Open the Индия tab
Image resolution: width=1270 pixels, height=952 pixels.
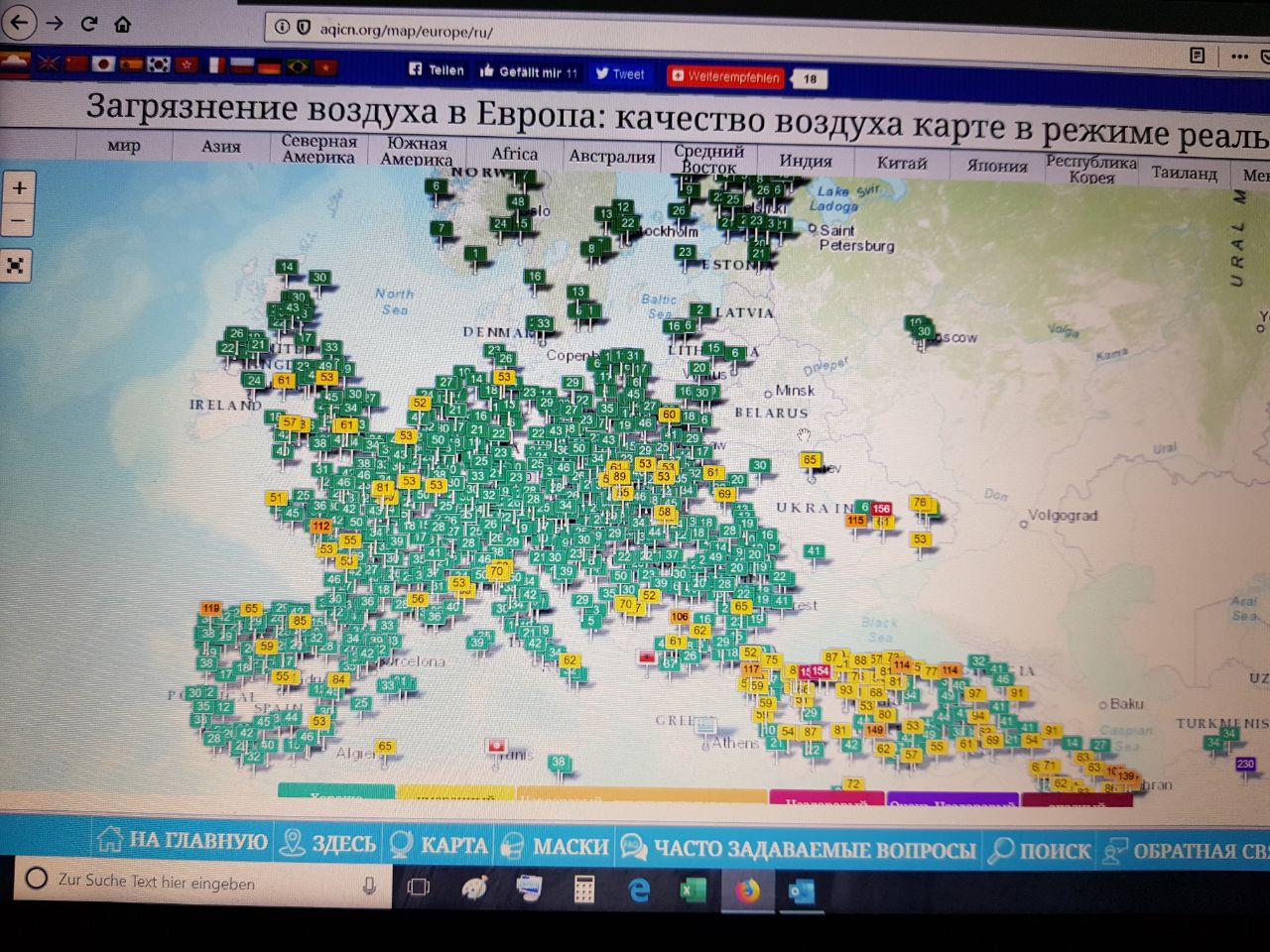[806, 161]
